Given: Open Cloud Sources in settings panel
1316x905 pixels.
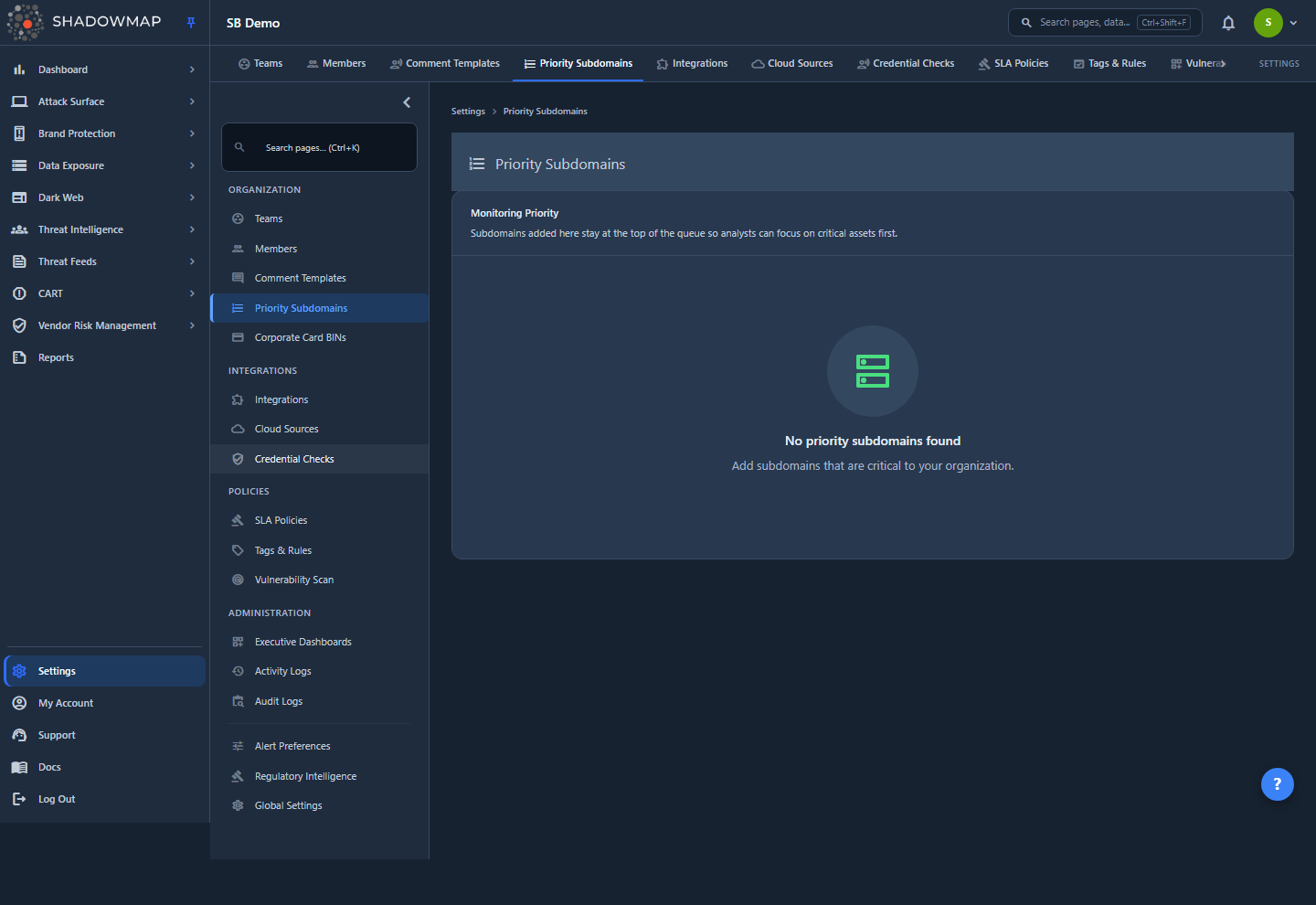Looking at the screenshot, I should (319, 429).
